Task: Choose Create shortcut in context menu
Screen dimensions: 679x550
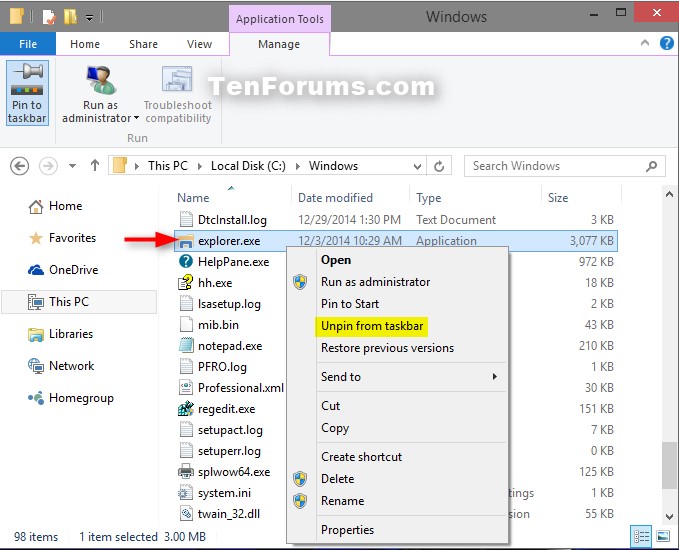Action: 361,457
